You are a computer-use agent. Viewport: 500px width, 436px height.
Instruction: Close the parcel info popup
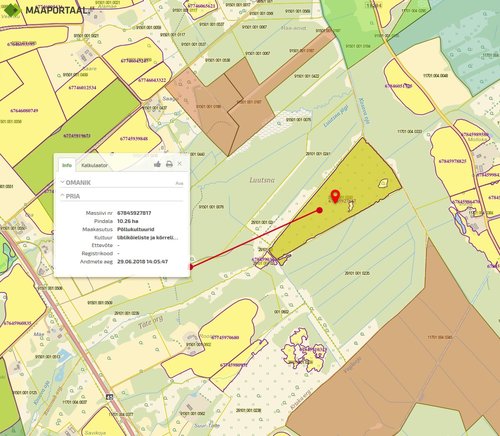click(x=180, y=163)
